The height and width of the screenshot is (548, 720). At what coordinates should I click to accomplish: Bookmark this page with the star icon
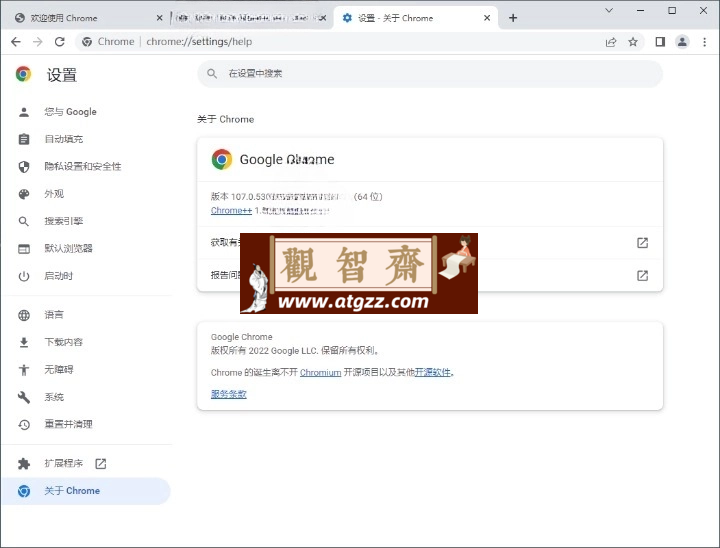pyautogui.click(x=633, y=42)
